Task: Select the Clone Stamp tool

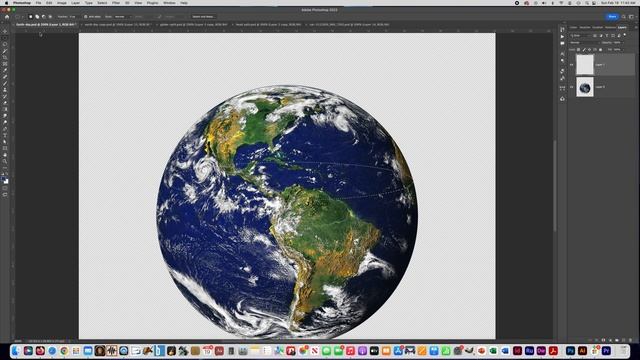Action: (5, 90)
